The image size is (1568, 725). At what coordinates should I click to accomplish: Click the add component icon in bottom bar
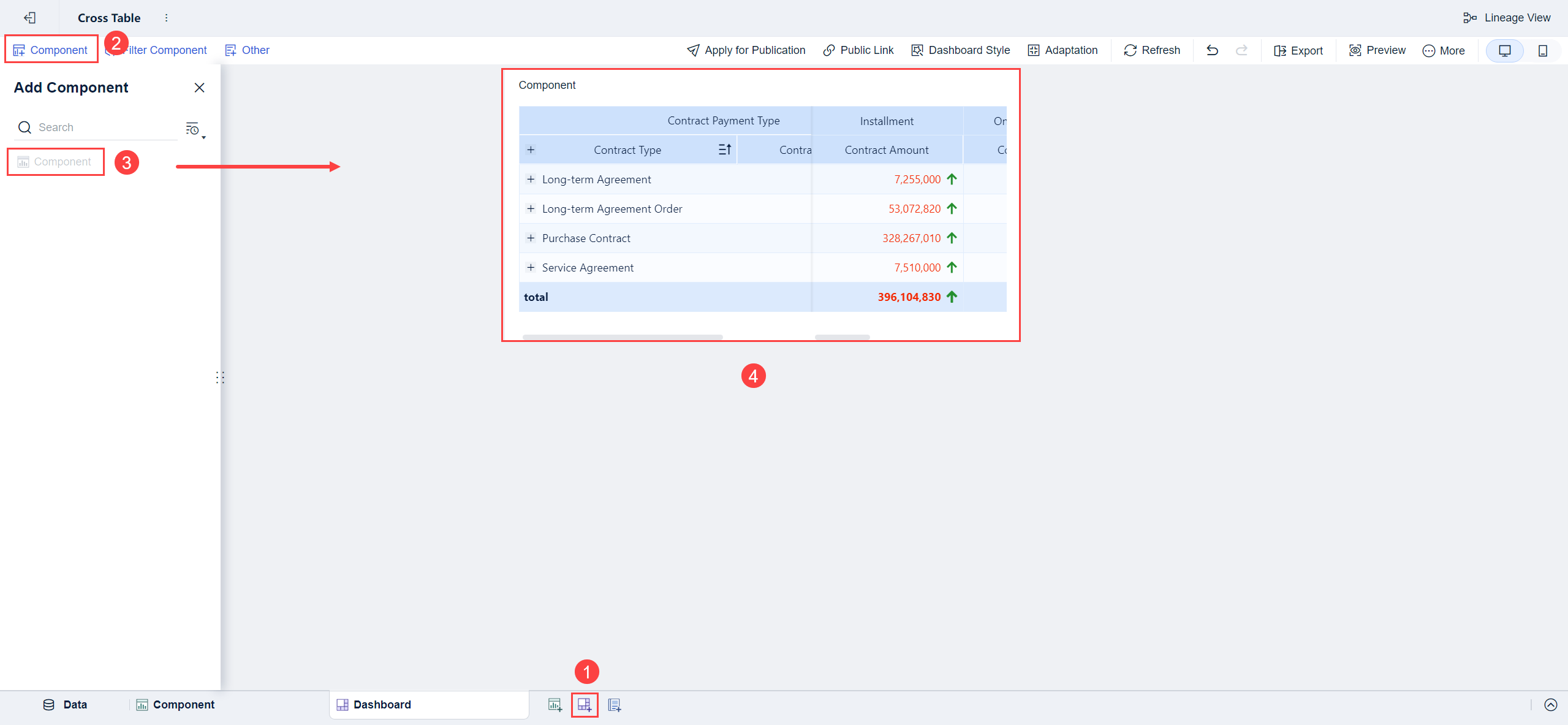555,705
